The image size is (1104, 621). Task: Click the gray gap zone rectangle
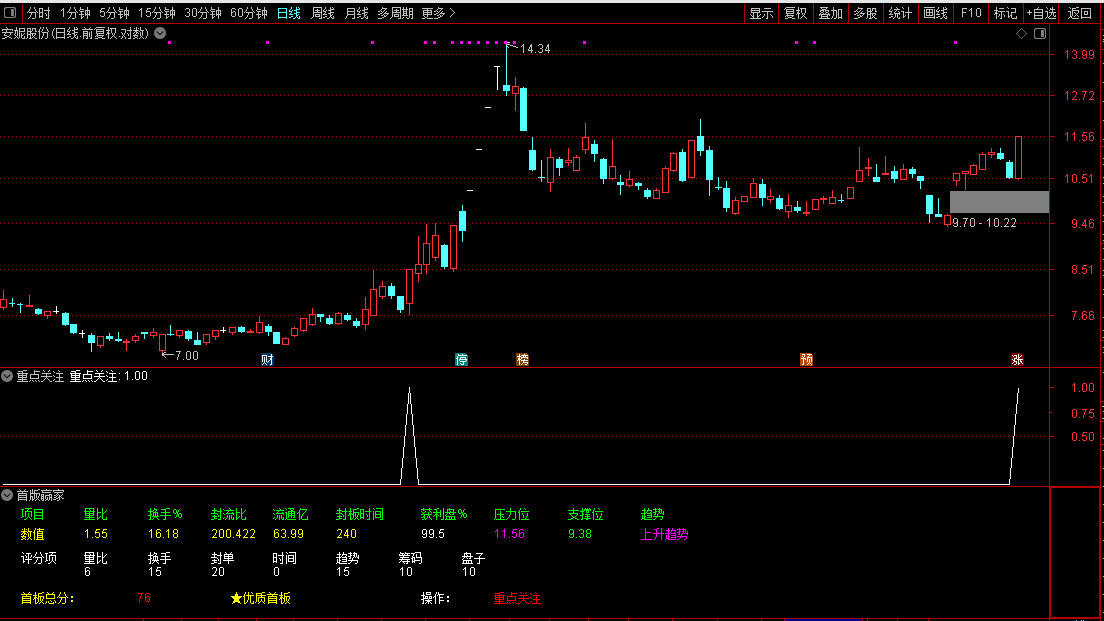[x=999, y=202]
